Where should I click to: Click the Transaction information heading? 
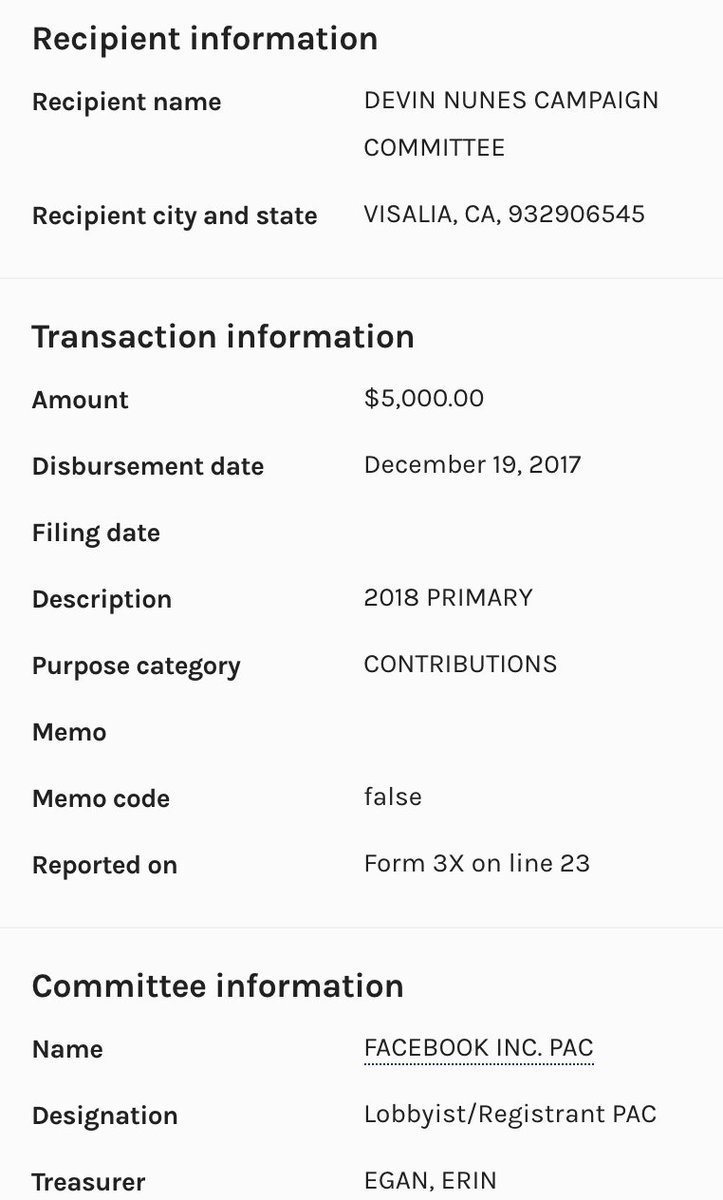(x=223, y=336)
